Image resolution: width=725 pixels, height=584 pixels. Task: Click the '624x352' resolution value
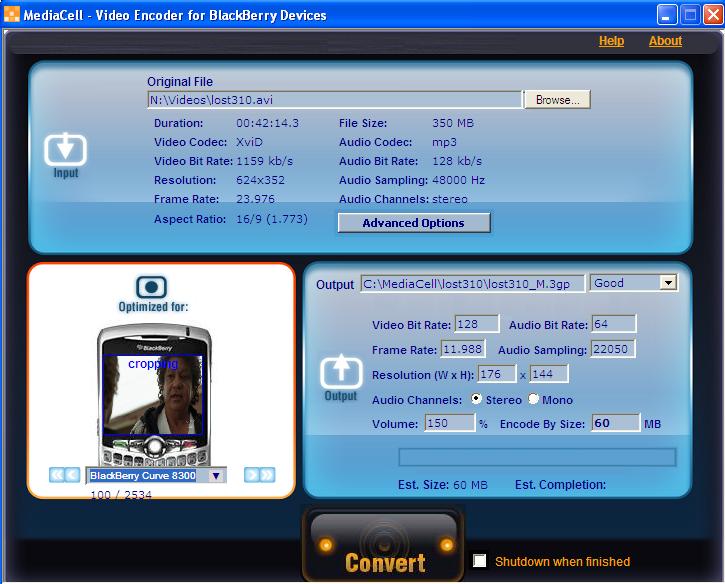click(260, 180)
